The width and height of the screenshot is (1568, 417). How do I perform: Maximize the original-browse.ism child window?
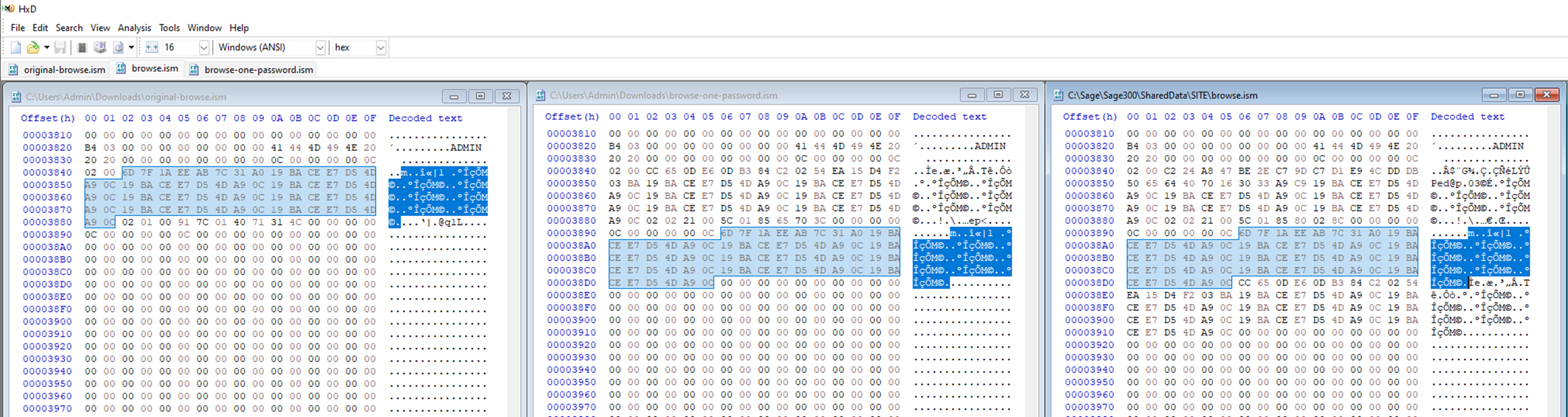coord(480,96)
